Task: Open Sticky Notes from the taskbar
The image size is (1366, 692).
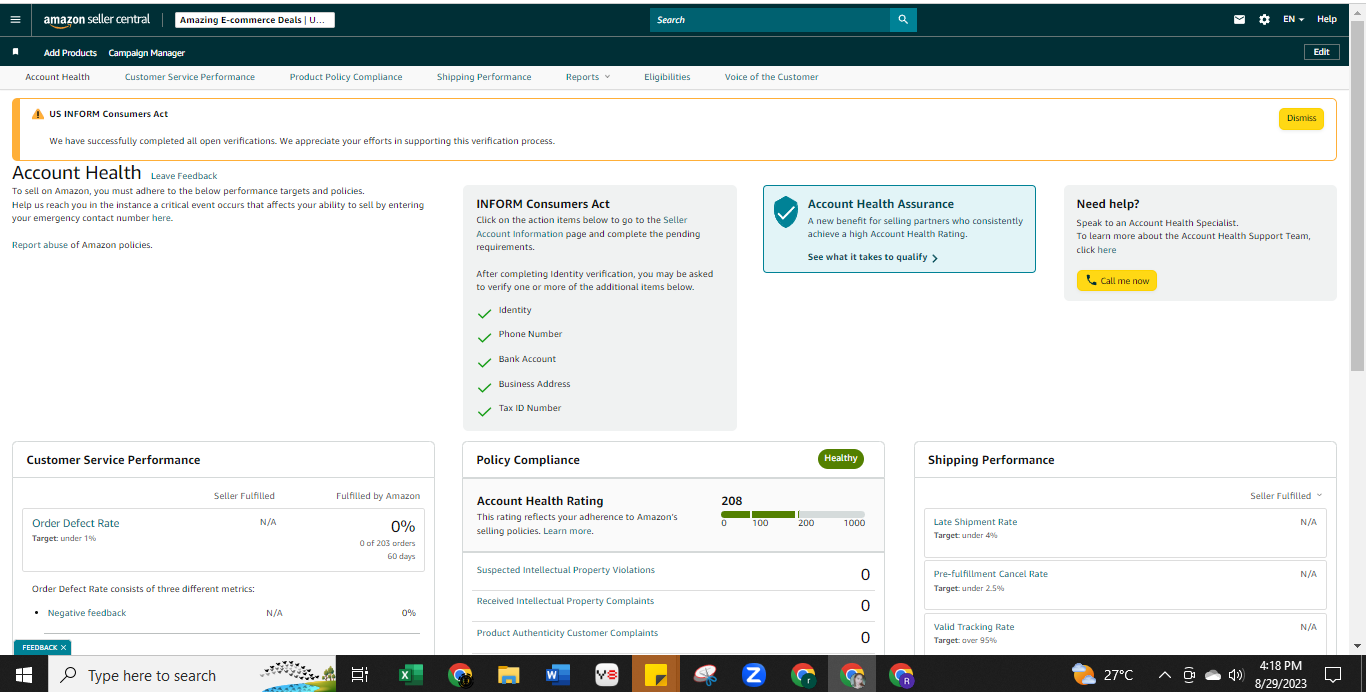Action: 656,675
